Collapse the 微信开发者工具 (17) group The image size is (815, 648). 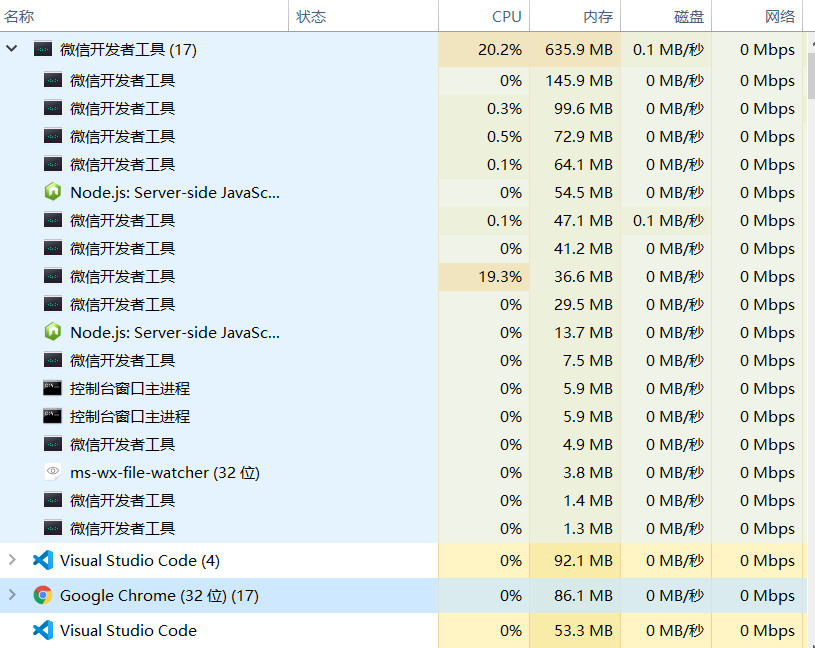(11, 49)
